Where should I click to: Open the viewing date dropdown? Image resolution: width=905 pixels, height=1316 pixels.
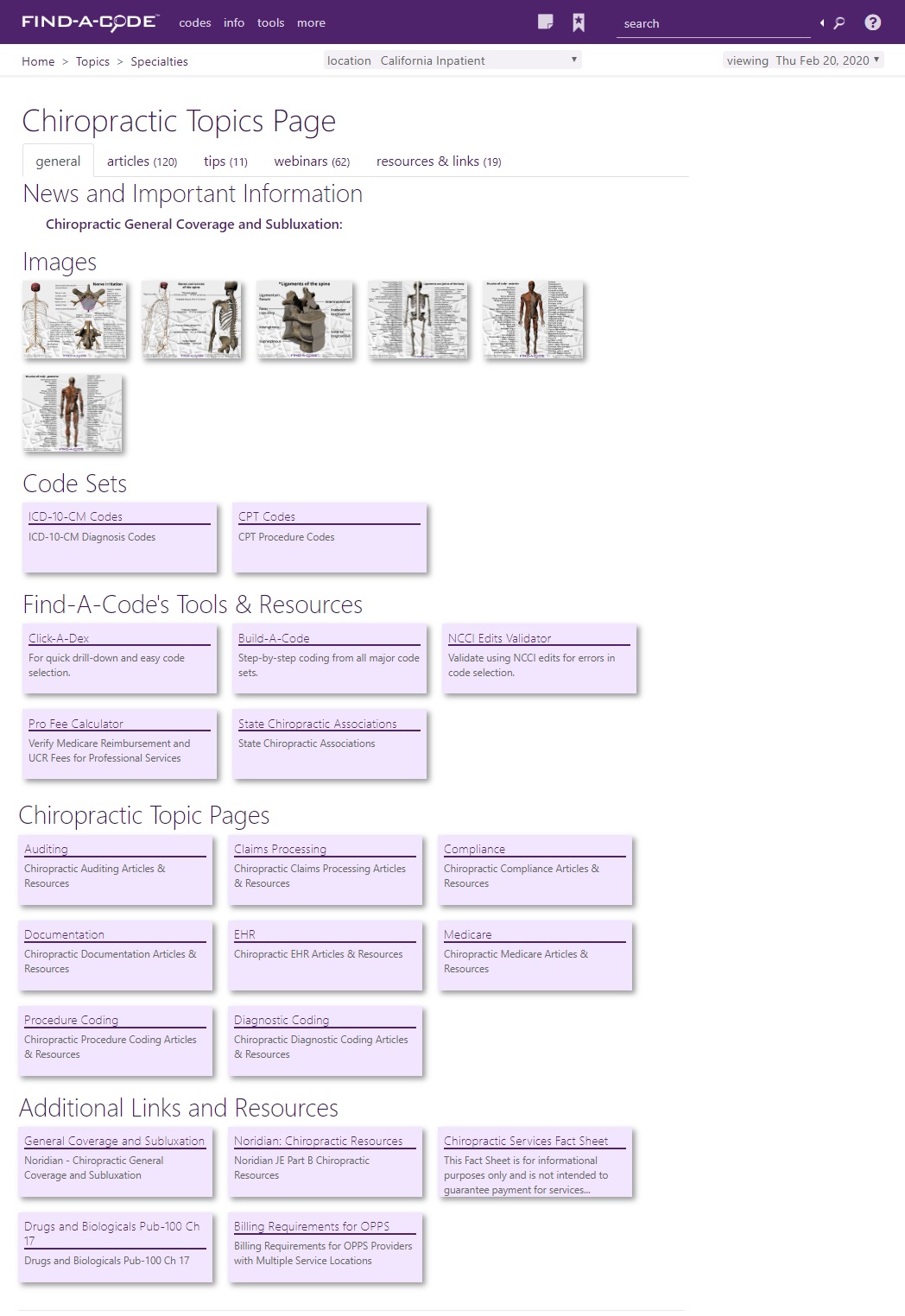pos(803,60)
